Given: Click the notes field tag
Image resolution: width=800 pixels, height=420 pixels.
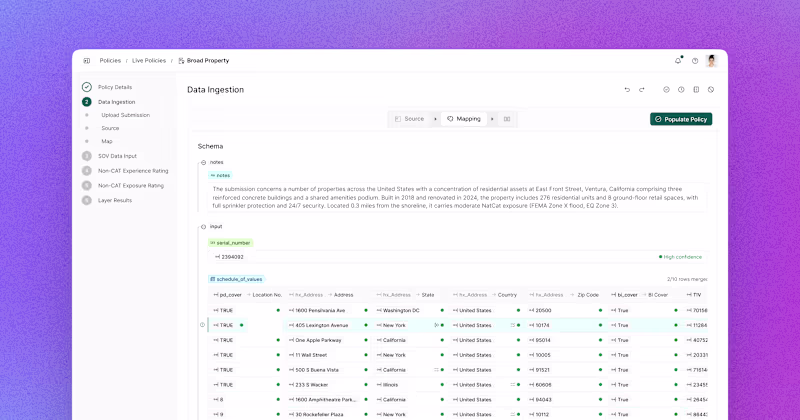Looking at the screenshot, I should [x=220, y=176].
